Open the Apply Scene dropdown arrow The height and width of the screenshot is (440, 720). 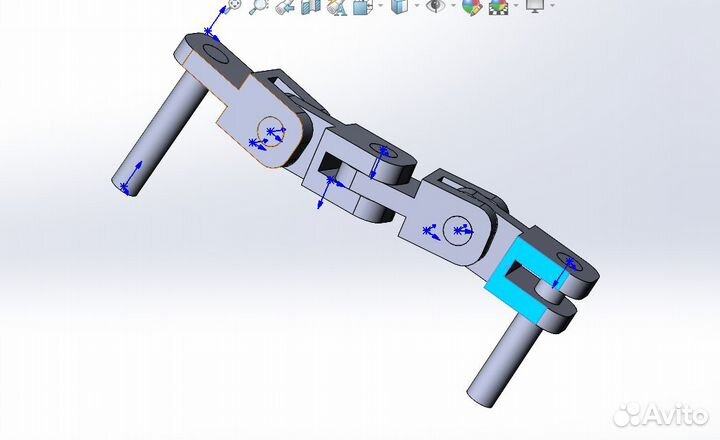[516, 7]
